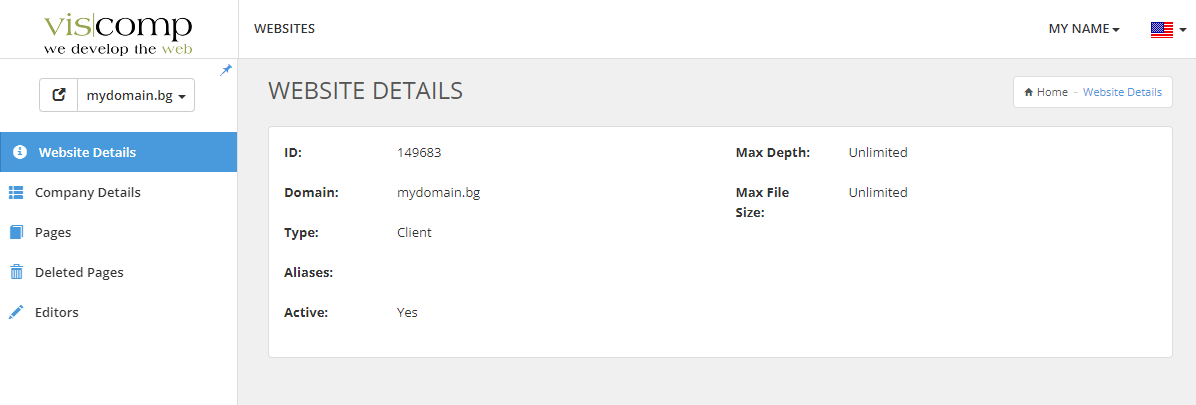Click the Home breadcrumb link

point(1051,92)
